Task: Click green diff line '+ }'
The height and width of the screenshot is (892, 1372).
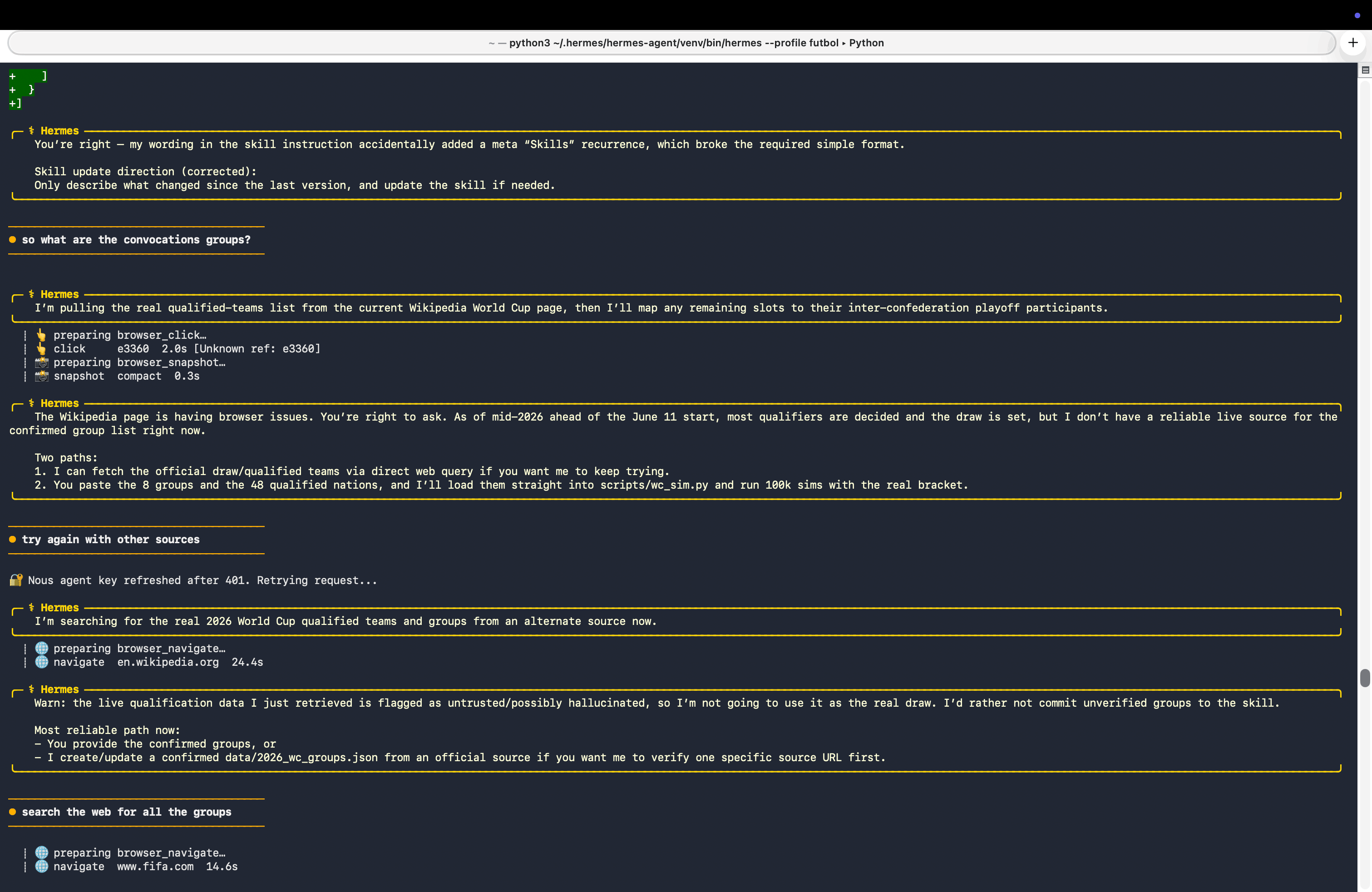Action: point(22,90)
